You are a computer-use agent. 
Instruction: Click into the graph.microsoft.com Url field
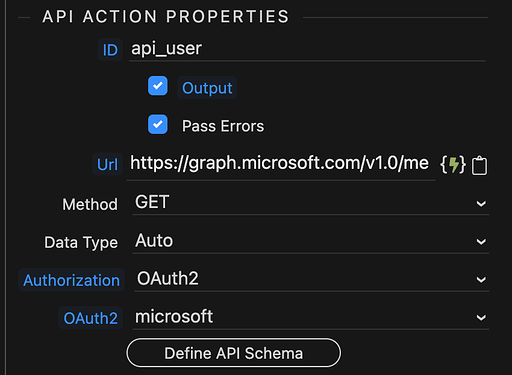[x=281, y=164]
